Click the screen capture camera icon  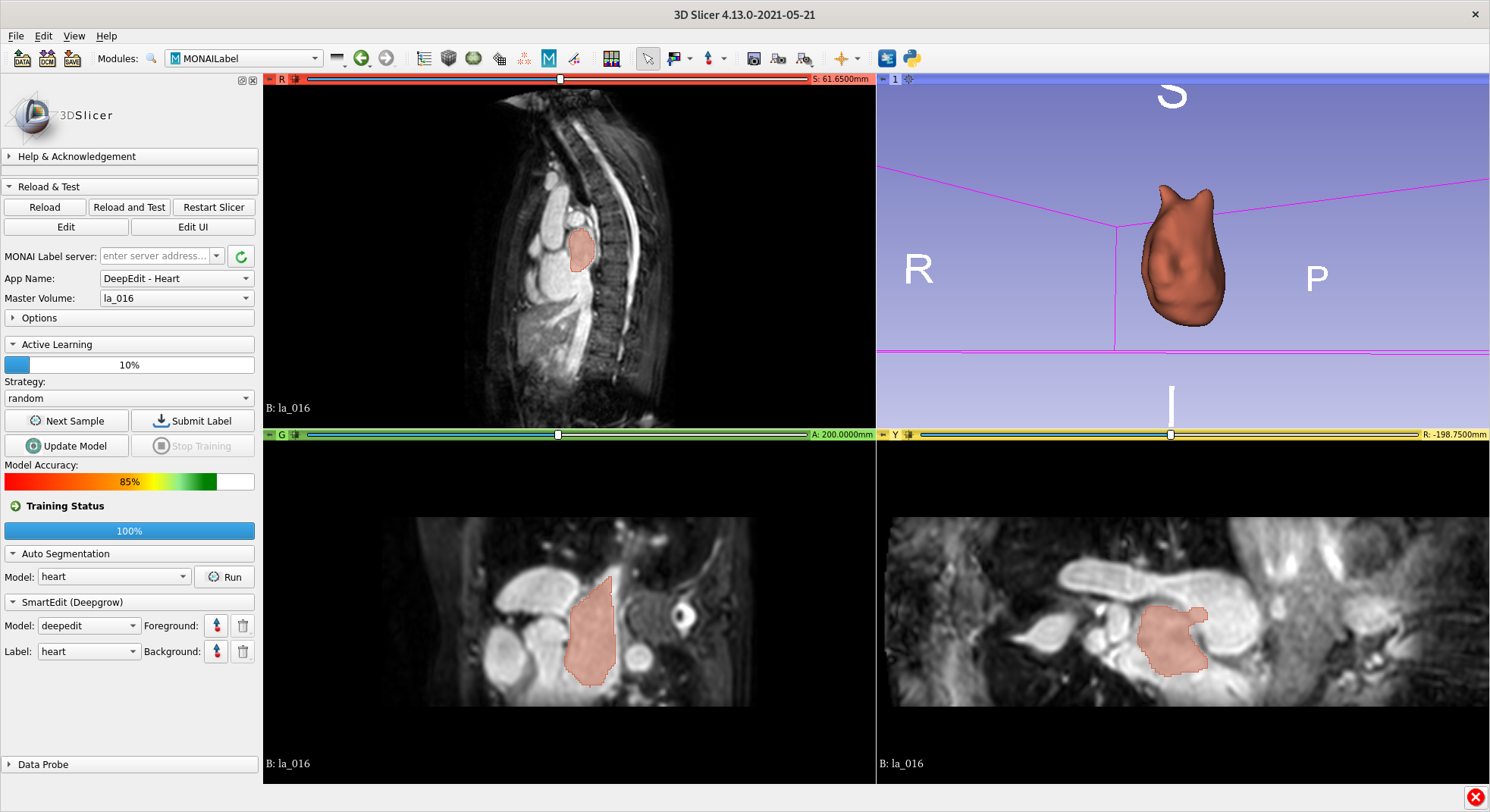[x=754, y=58]
